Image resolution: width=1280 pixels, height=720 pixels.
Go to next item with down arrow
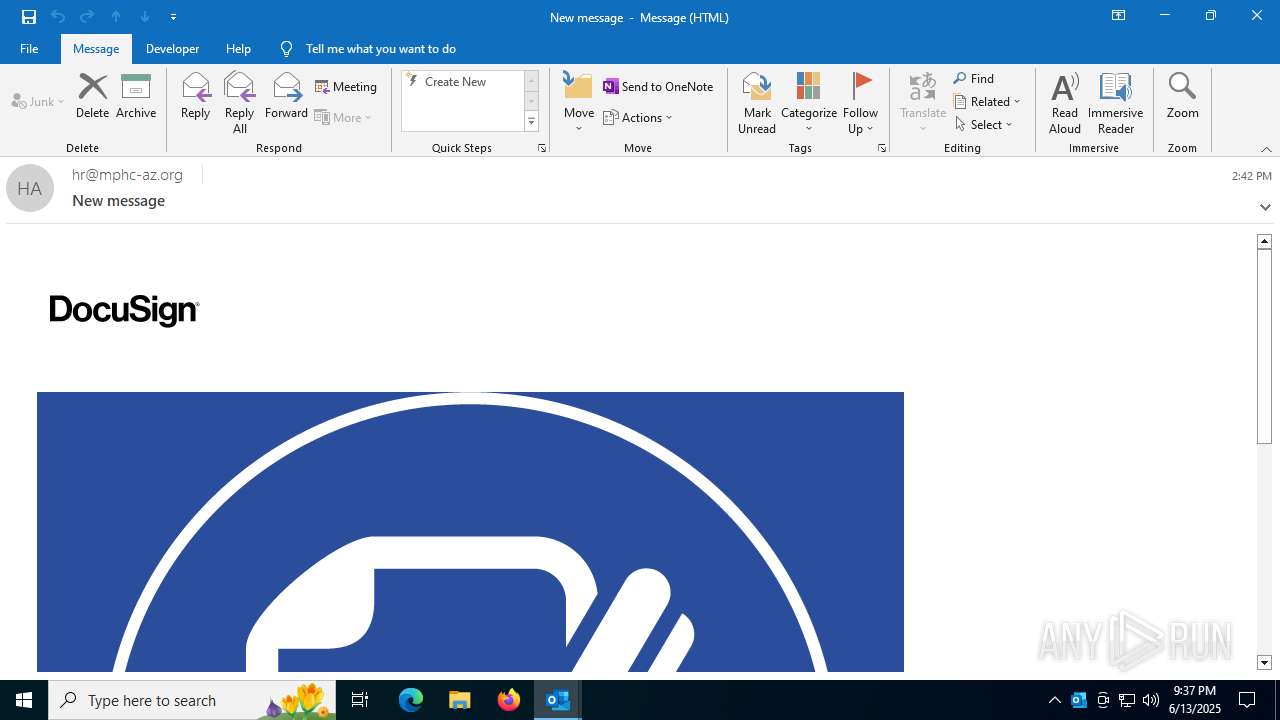145,17
